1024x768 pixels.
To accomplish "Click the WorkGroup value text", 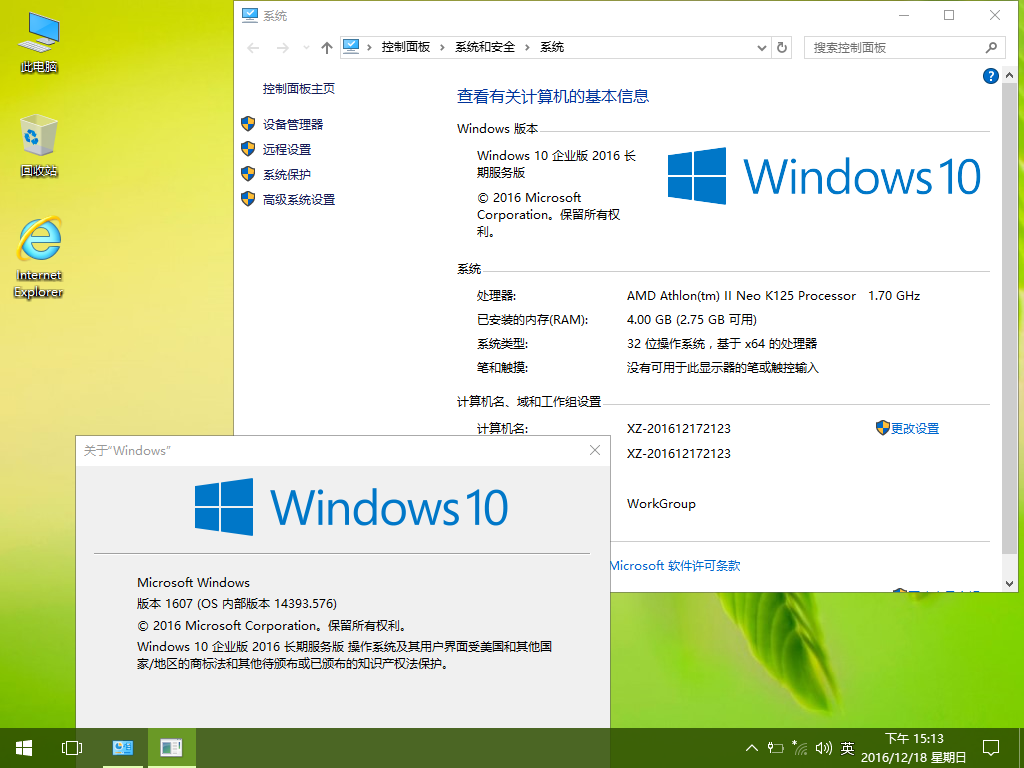I will coord(661,504).
